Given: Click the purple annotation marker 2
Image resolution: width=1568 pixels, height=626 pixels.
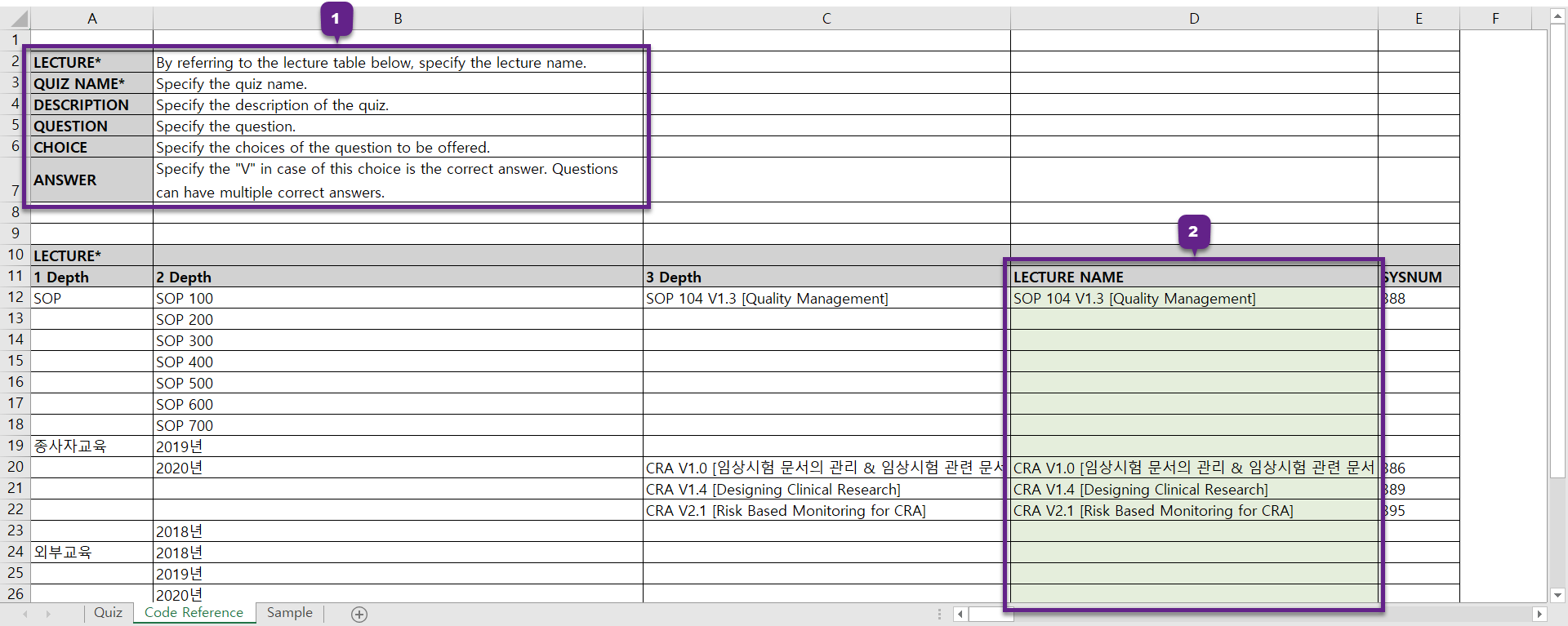Looking at the screenshot, I should pyautogui.click(x=1193, y=232).
